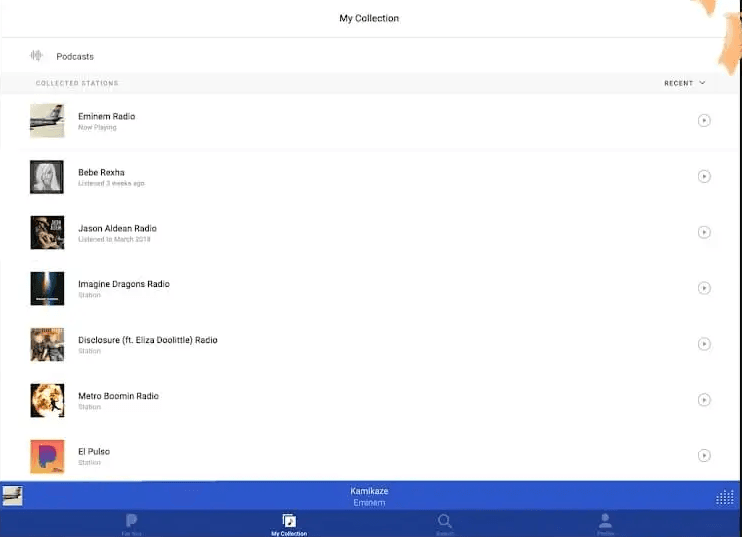Select the Metro Boomin Radio title

tap(118, 396)
